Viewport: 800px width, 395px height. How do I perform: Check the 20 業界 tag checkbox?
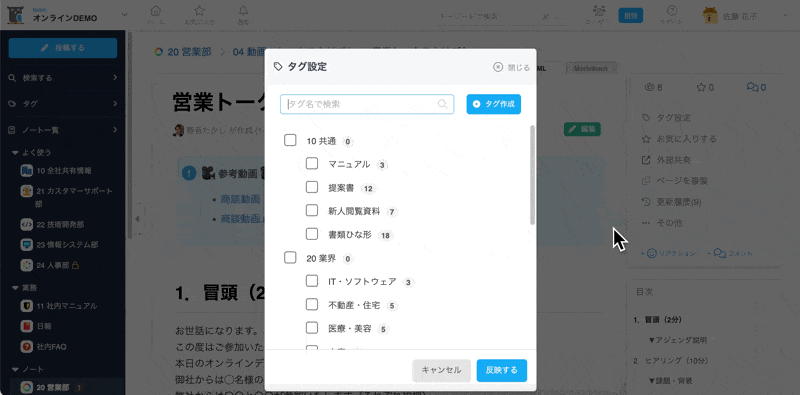click(290, 258)
